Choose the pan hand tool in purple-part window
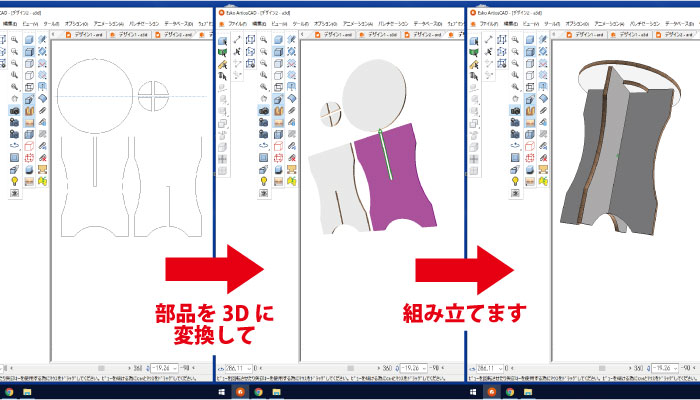Image resolution: width=700 pixels, height=400 pixels. click(264, 98)
